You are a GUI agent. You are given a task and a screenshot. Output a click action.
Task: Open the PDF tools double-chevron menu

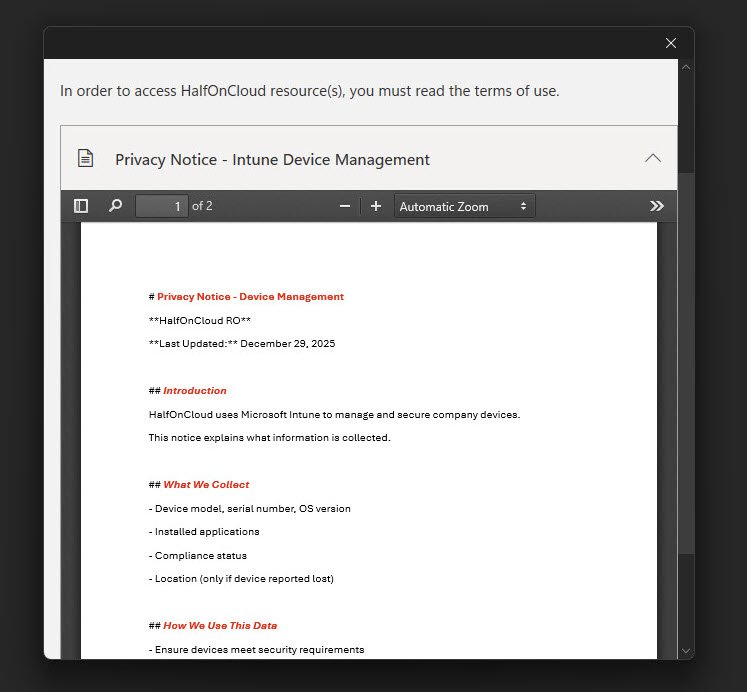656,206
